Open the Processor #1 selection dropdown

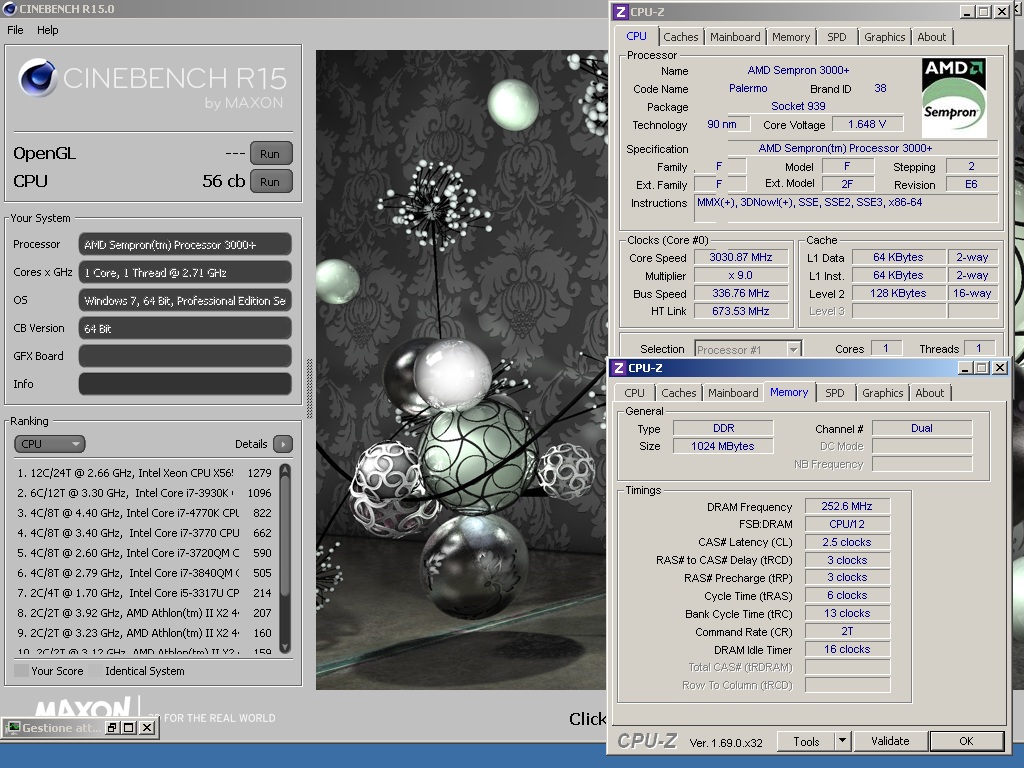tap(748, 349)
